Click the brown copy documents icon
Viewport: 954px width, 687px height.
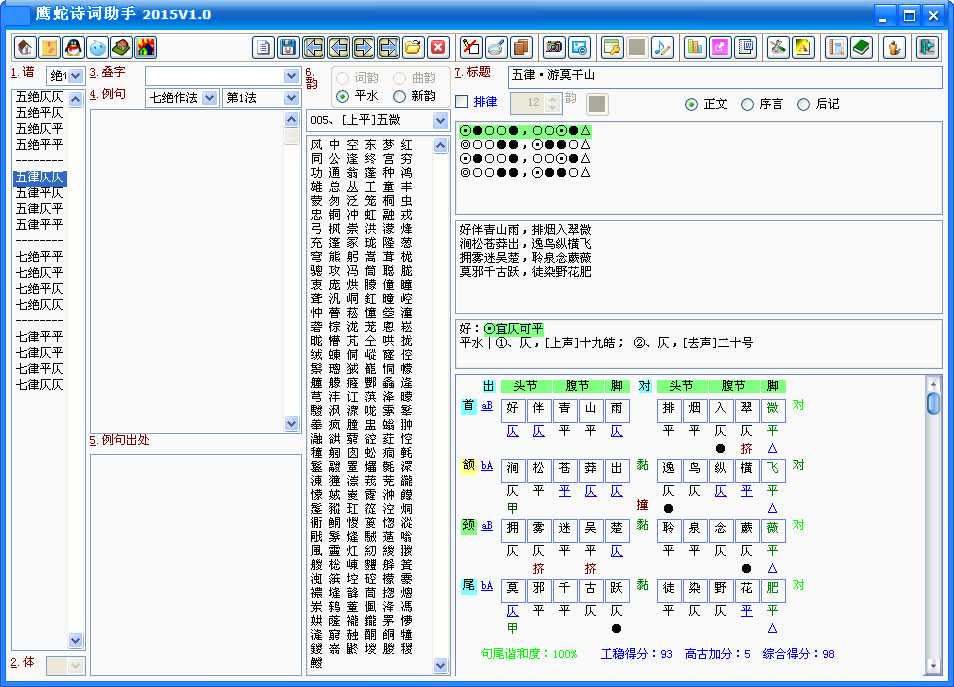click(x=520, y=47)
